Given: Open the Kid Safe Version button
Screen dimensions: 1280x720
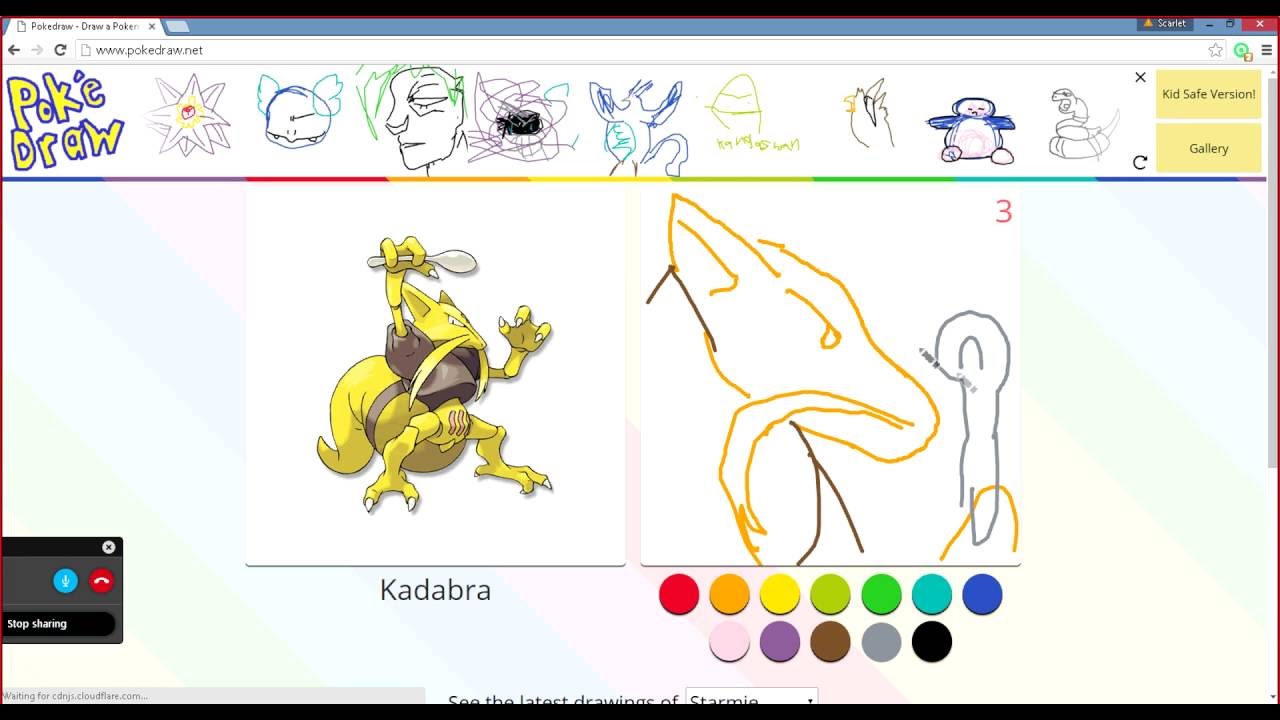Looking at the screenshot, I should tap(1208, 94).
